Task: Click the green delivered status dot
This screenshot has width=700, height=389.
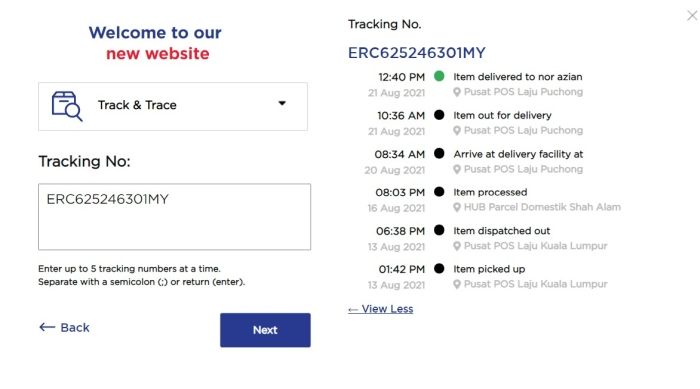Action: [439, 76]
